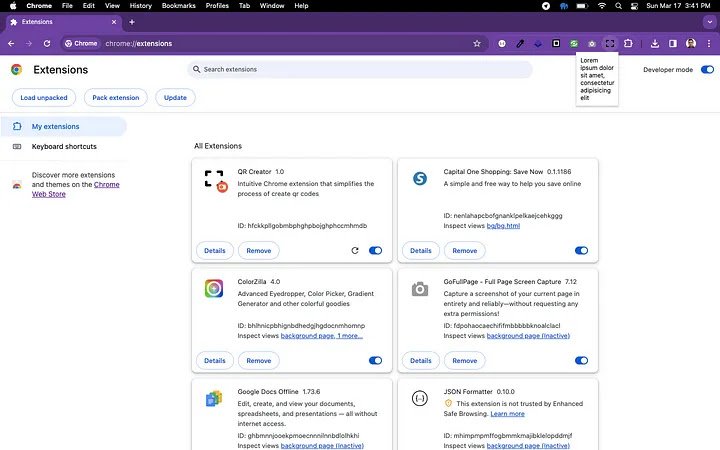Focus the Search extensions field
This screenshot has height=450, width=720.
(x=360, y=69)
